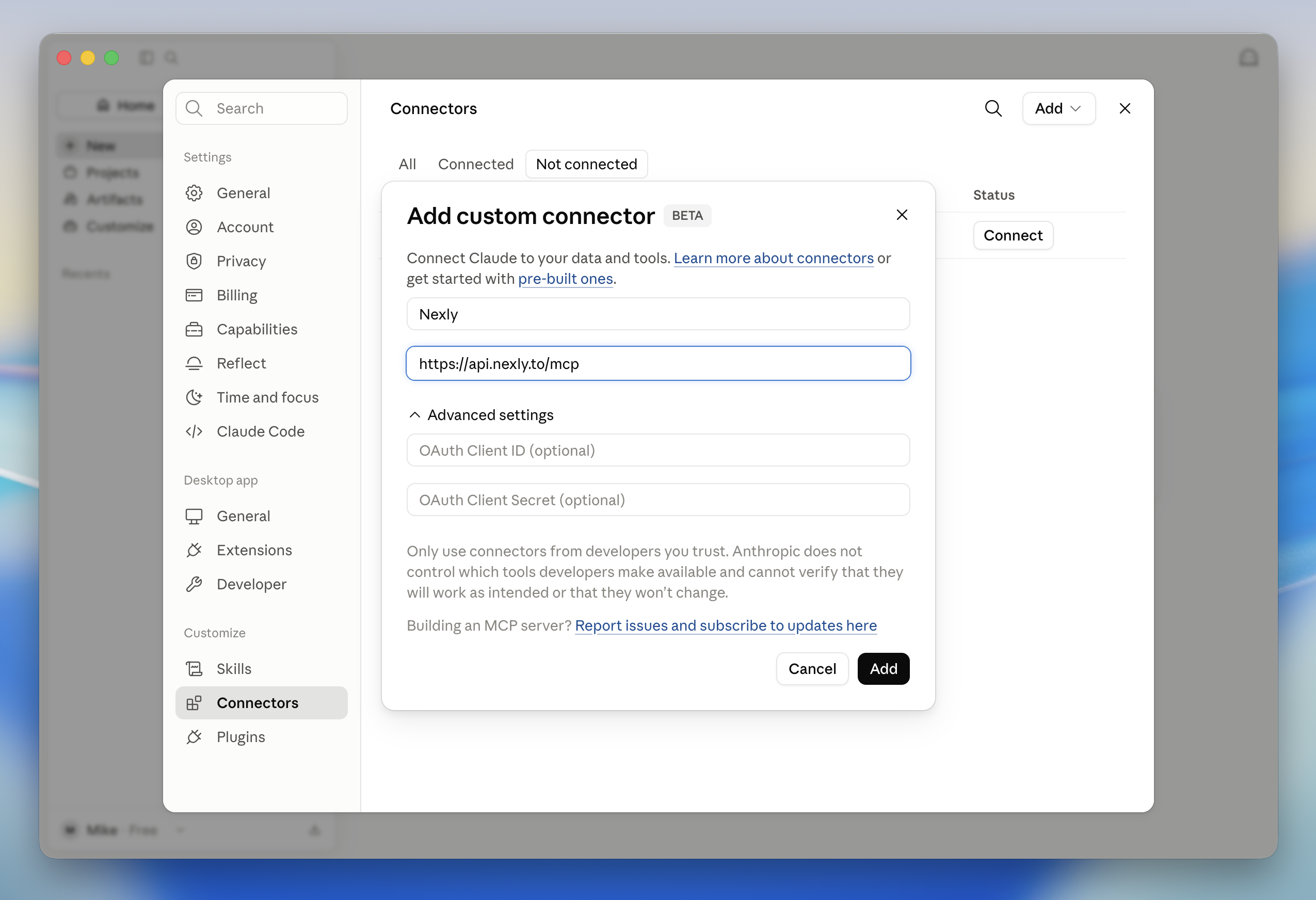The width and height of the screenshot is (1316, 900).
Task: Click the settings Search field
Action: (262, 108)
